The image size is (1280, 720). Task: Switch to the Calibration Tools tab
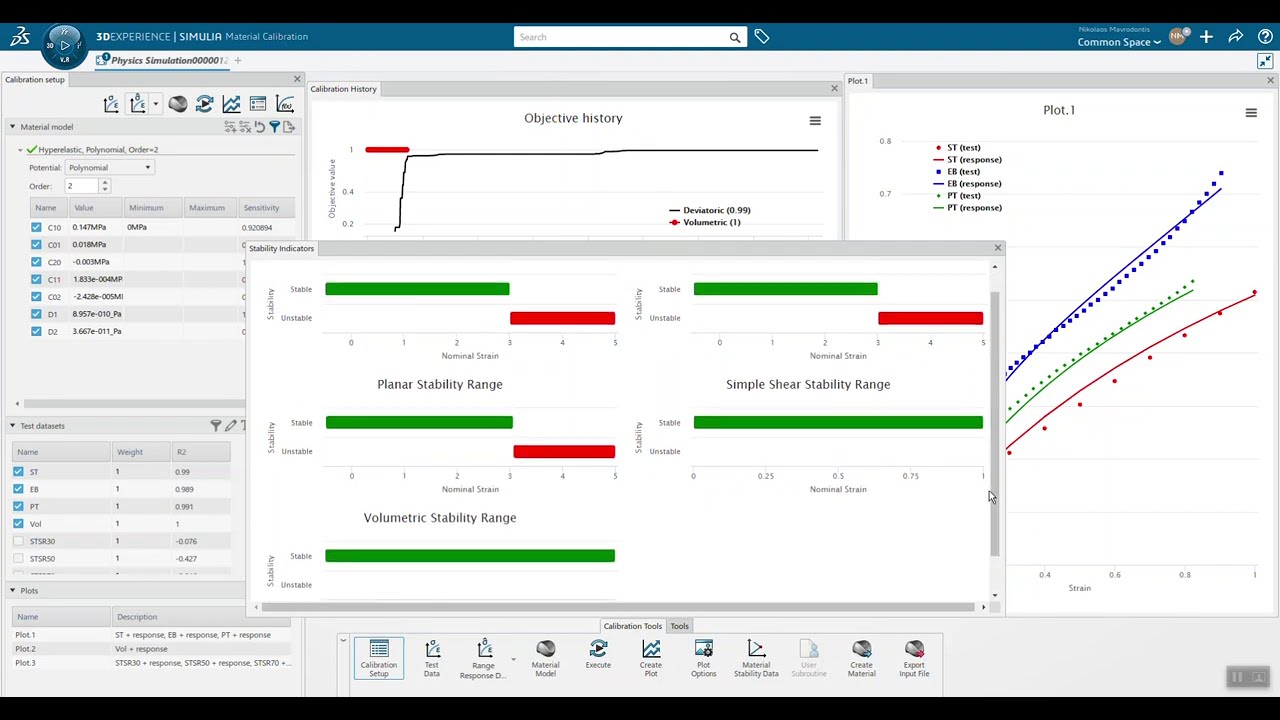pyautogui.click(x=632, y=626)
